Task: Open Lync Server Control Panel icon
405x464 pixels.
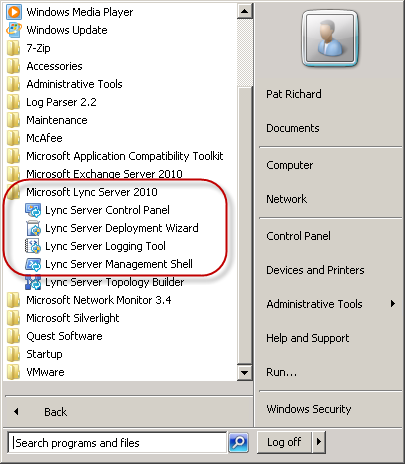Action: [33, 210]
